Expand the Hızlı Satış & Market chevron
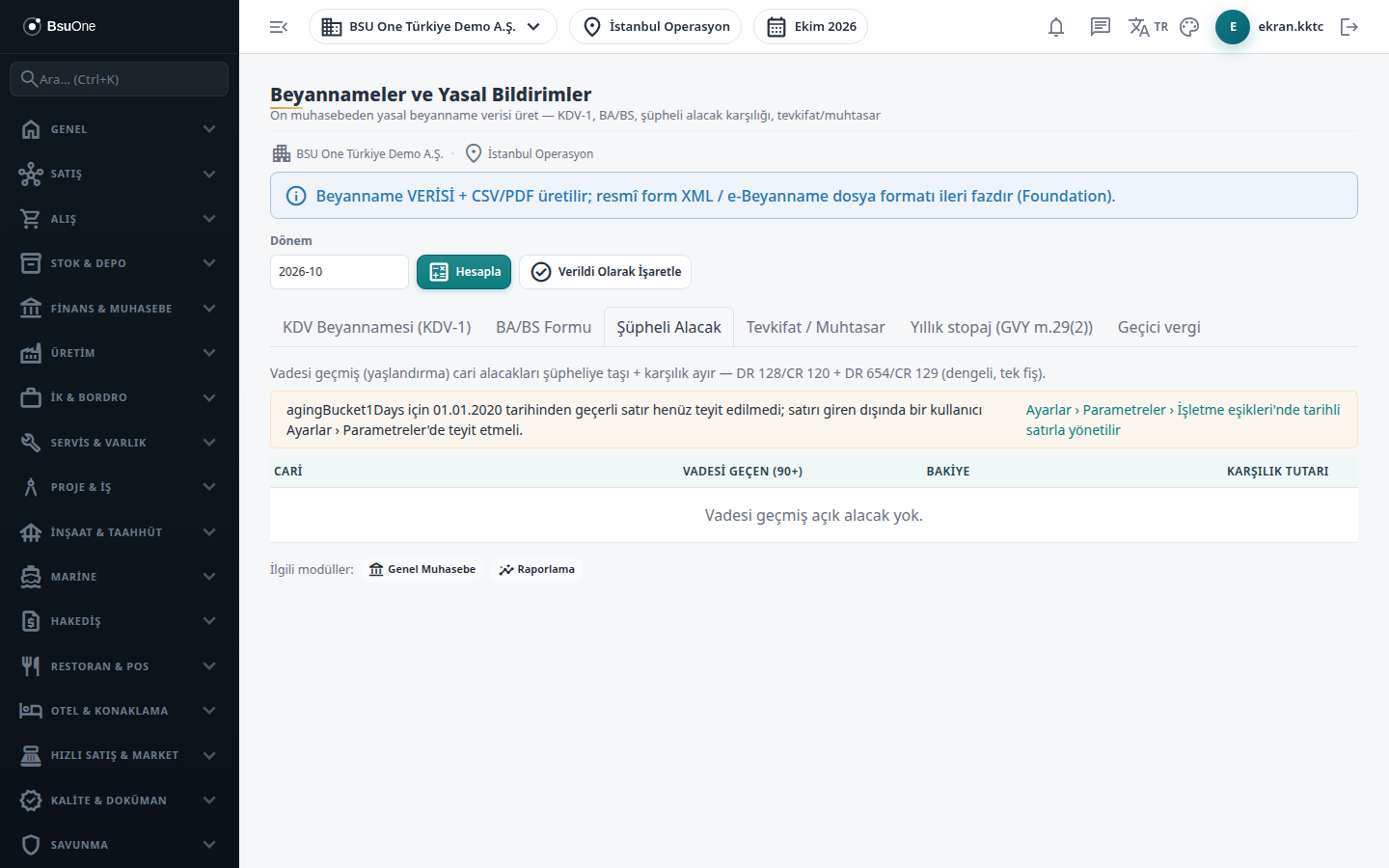 coord(209,755)
